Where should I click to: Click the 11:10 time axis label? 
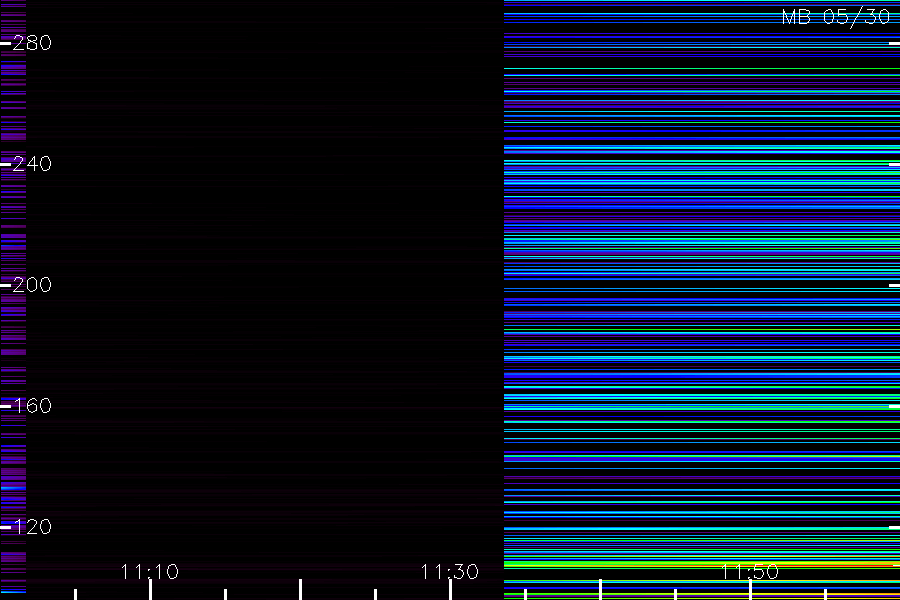[150, 572]
